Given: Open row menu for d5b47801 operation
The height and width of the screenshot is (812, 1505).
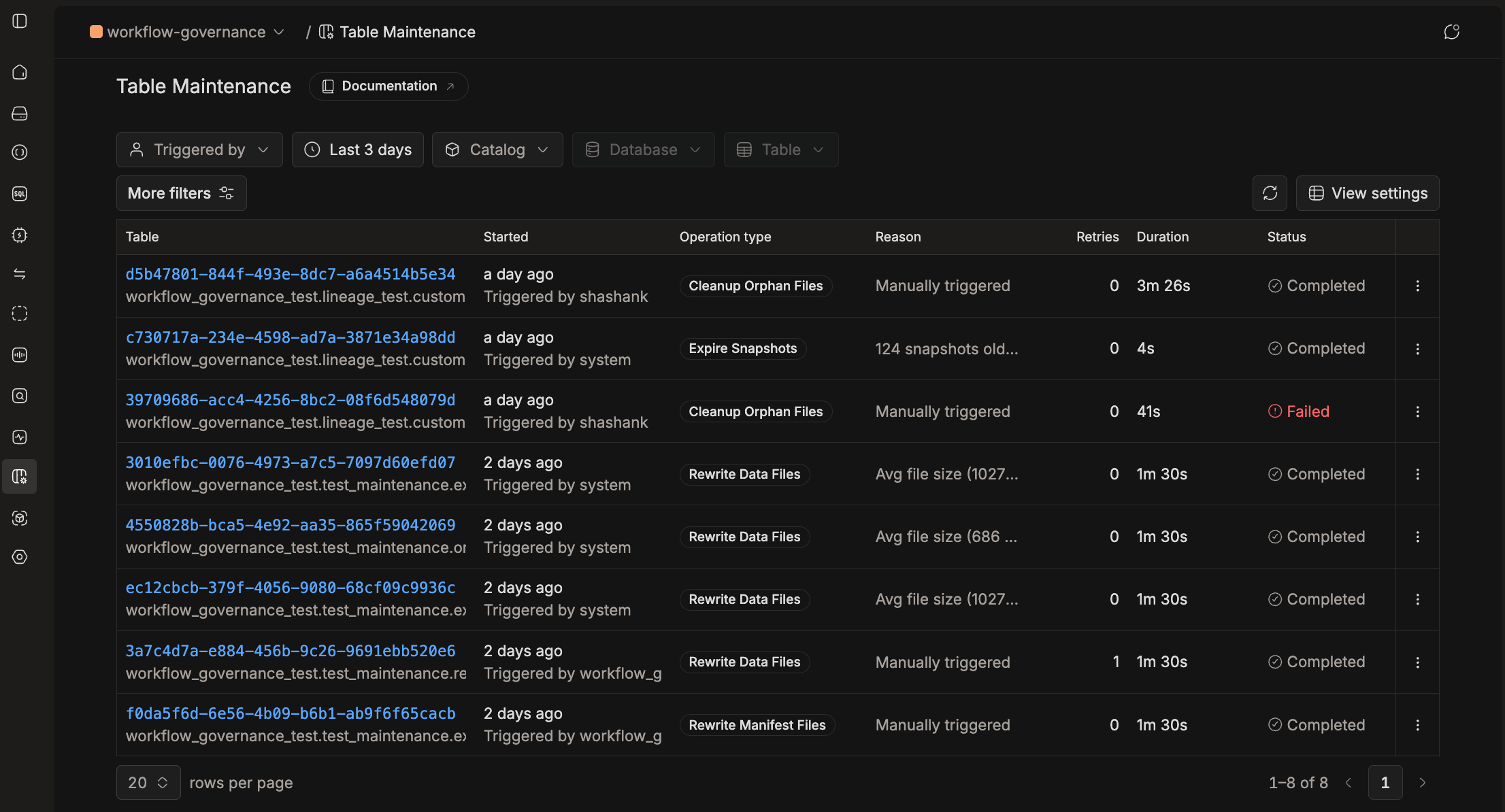Looking at the screenshot, I should (1417, 286).
